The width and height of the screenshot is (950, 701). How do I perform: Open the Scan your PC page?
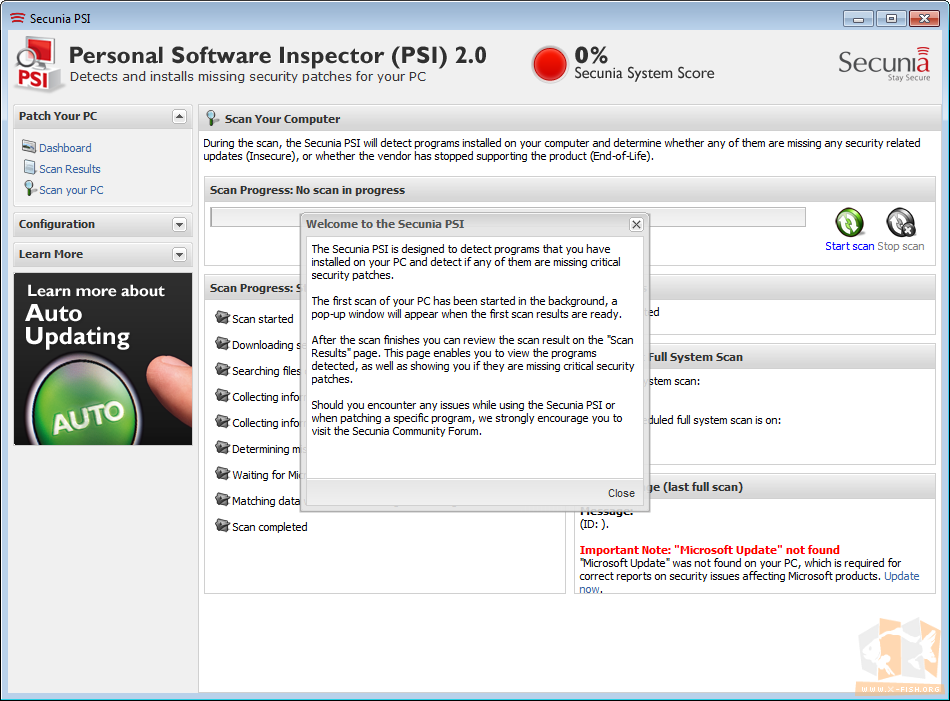click(x=71, y=190)
